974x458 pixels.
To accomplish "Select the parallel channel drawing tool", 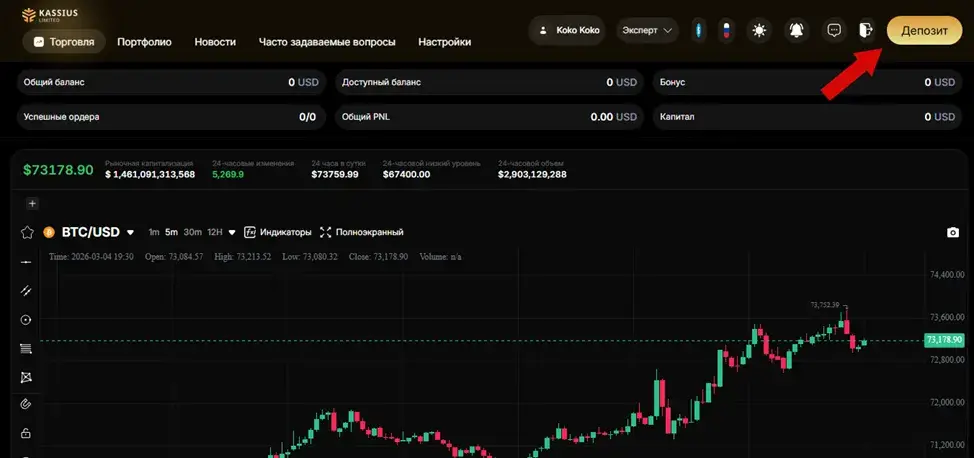I will [x=26, y=291].
